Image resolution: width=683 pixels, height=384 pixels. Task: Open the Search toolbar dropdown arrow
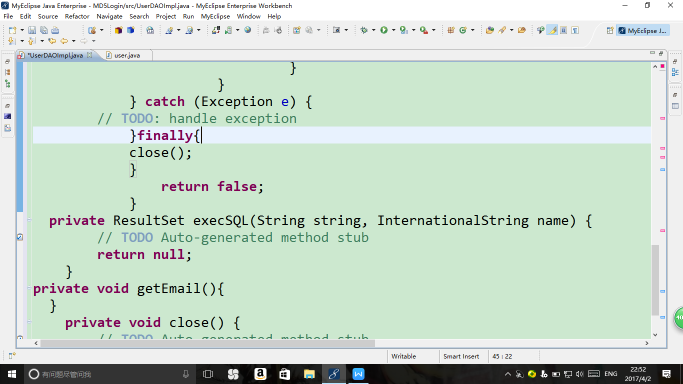pyautogui.click(x=511, y=30)
